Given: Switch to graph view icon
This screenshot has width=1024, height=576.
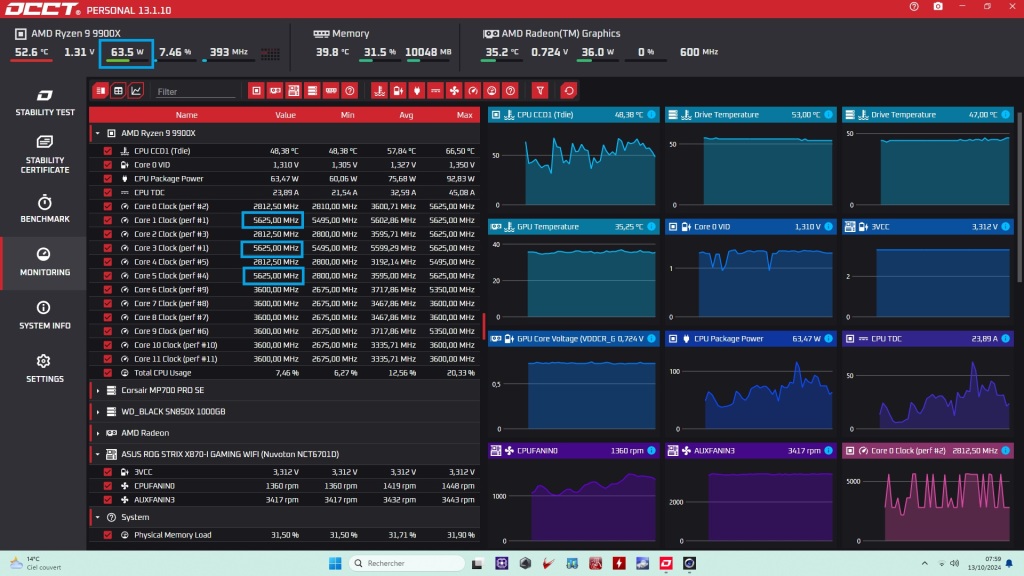Looking at the screenshot, I should pos(136,91).
